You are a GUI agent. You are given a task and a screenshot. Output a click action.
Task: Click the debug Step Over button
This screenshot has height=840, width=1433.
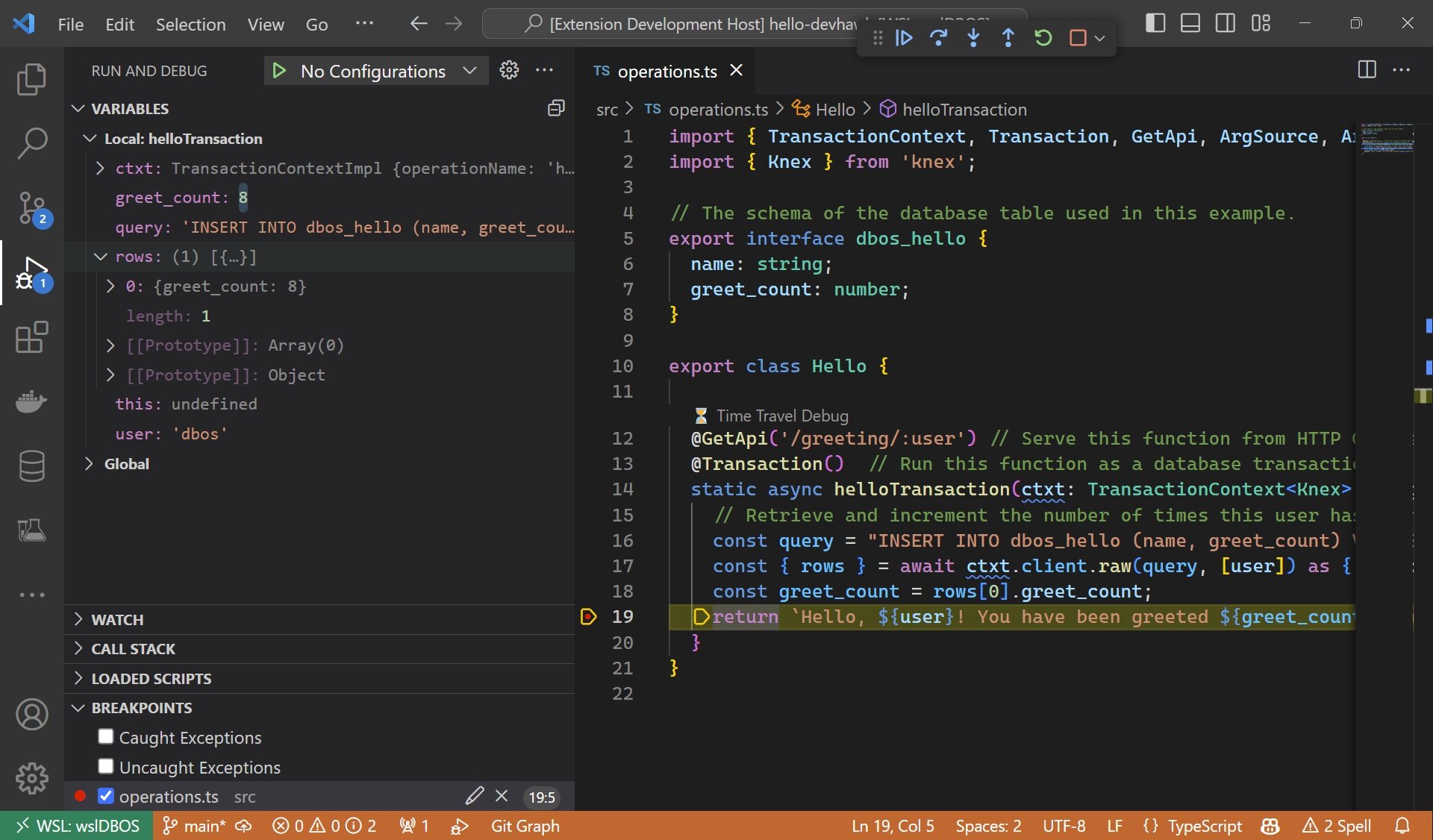pos(938,37)
